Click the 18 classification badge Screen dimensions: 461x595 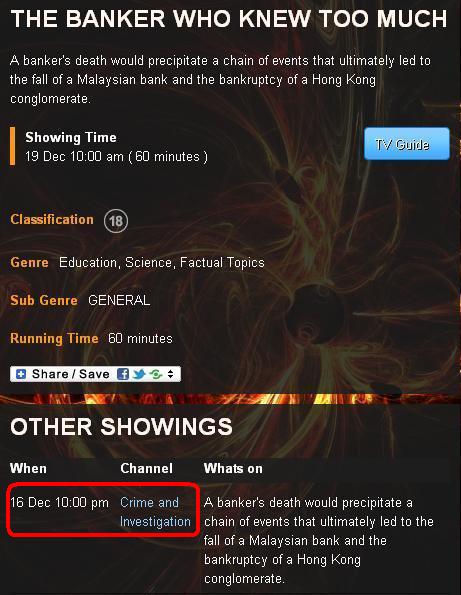click(x=116, y=220)
